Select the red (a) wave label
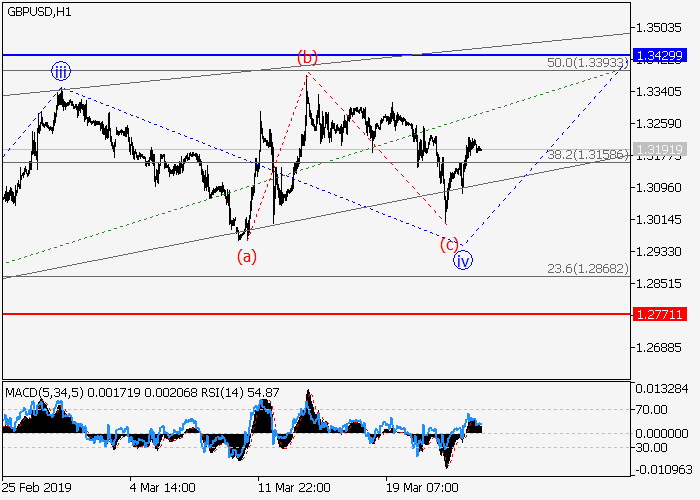 (246, 256)
